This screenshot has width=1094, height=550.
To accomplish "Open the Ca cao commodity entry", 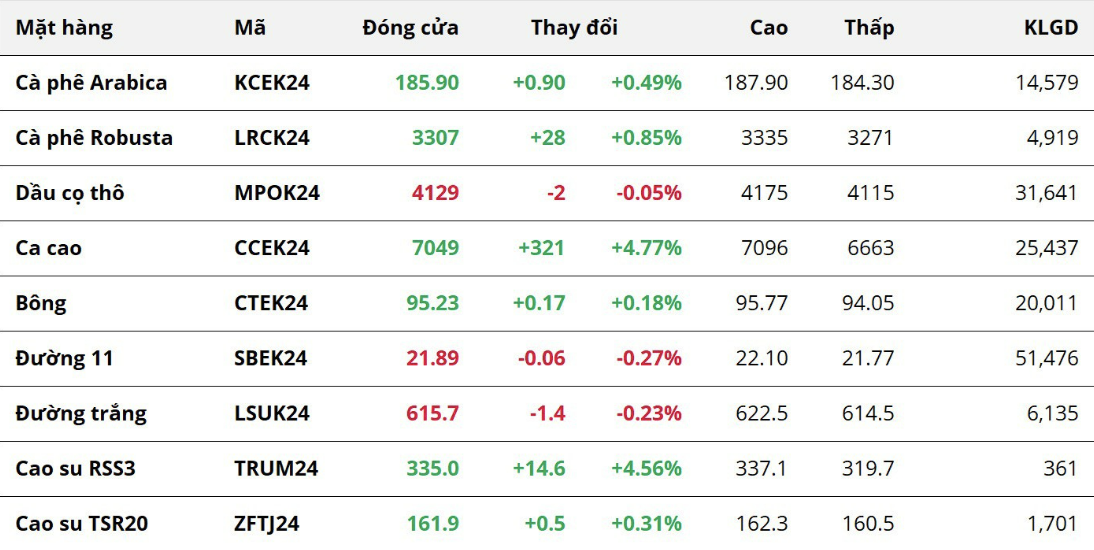I will point(49,248).
